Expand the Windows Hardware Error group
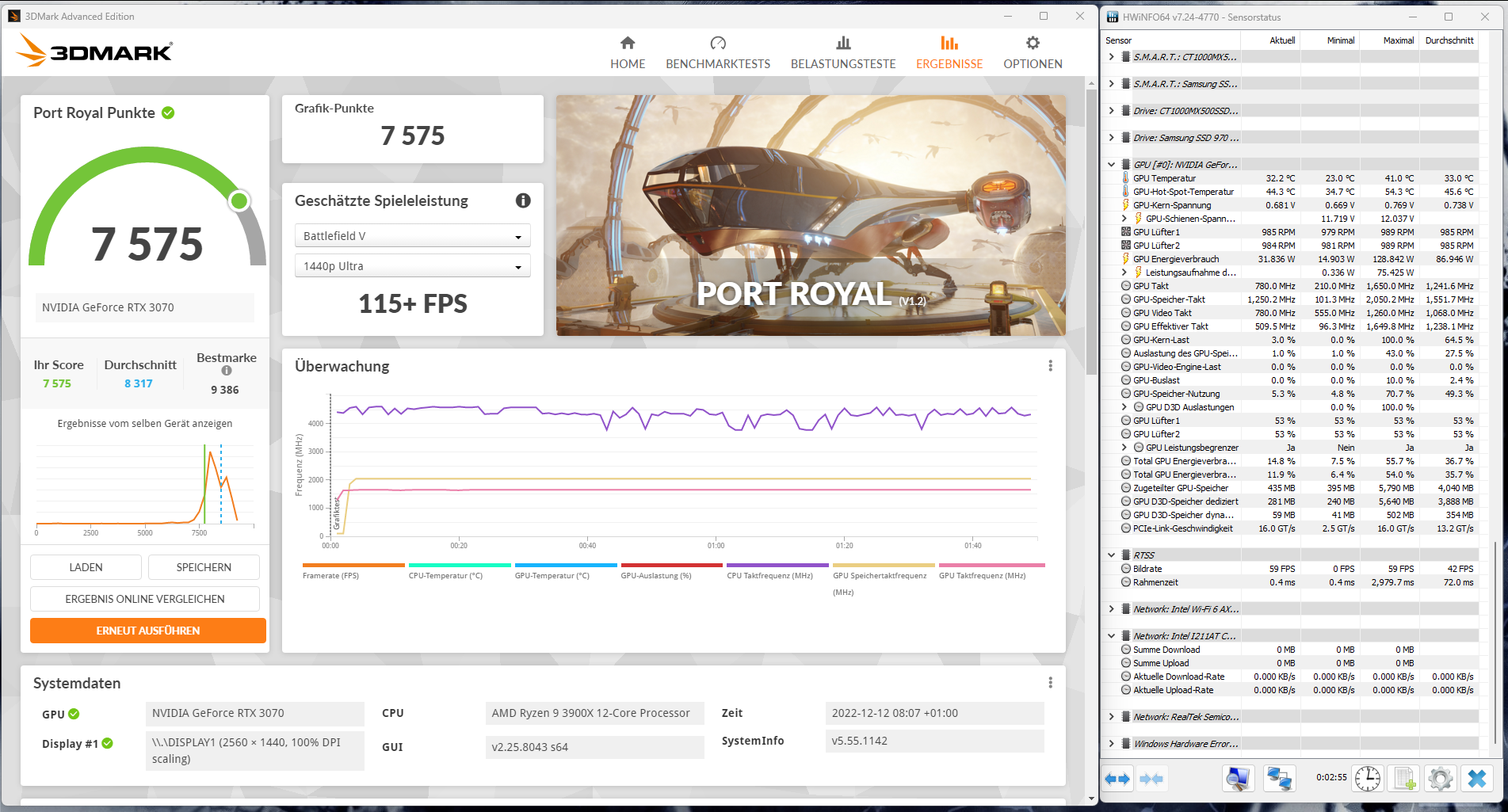 (x=1111, y=744)
